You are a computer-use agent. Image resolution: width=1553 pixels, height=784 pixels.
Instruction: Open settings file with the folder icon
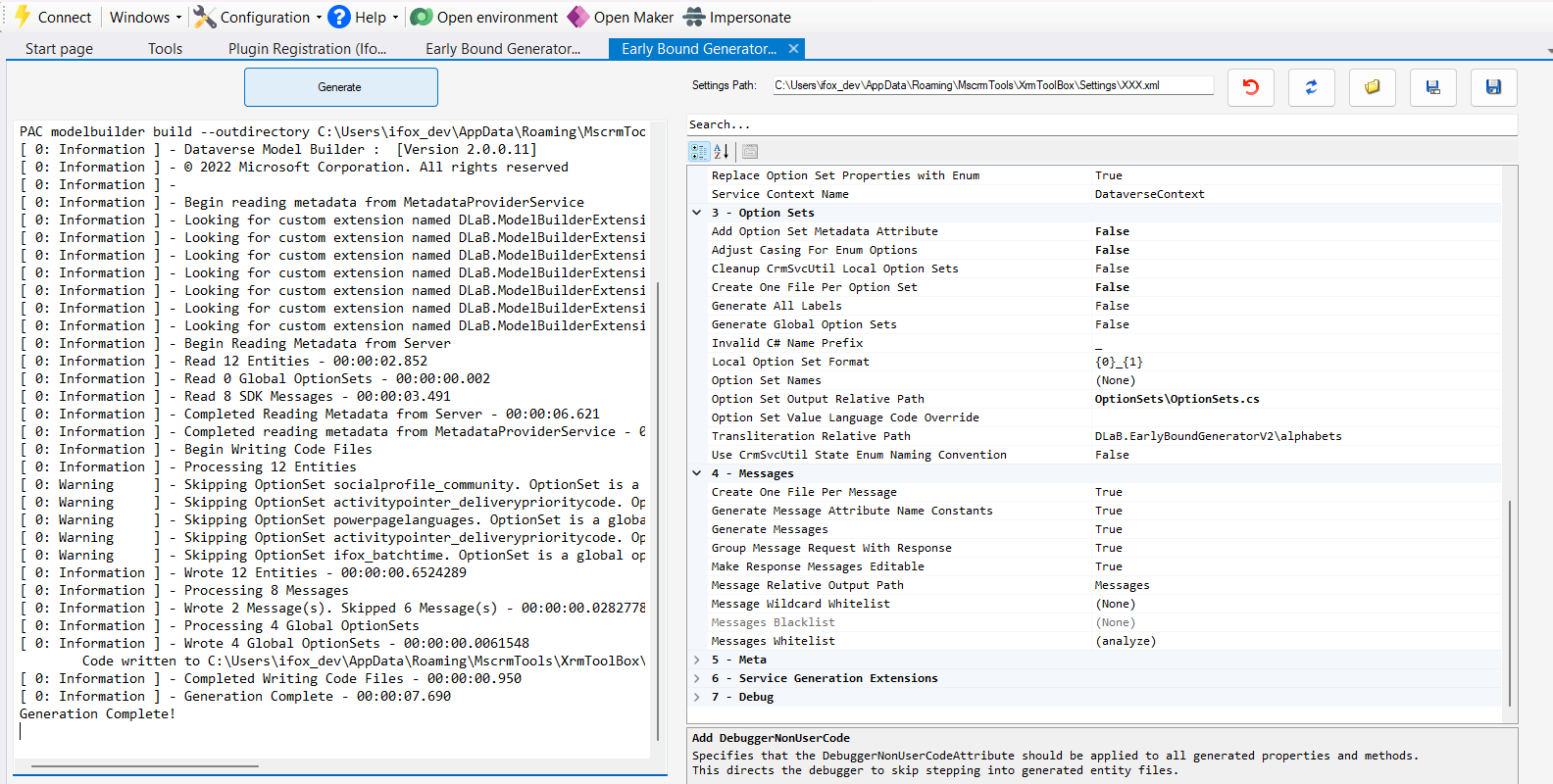(1372, 87)
